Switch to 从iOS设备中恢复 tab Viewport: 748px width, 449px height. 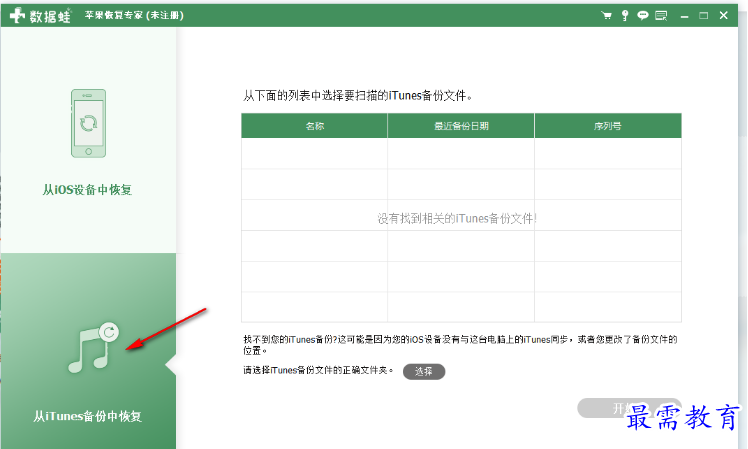[x=88, y=140]
